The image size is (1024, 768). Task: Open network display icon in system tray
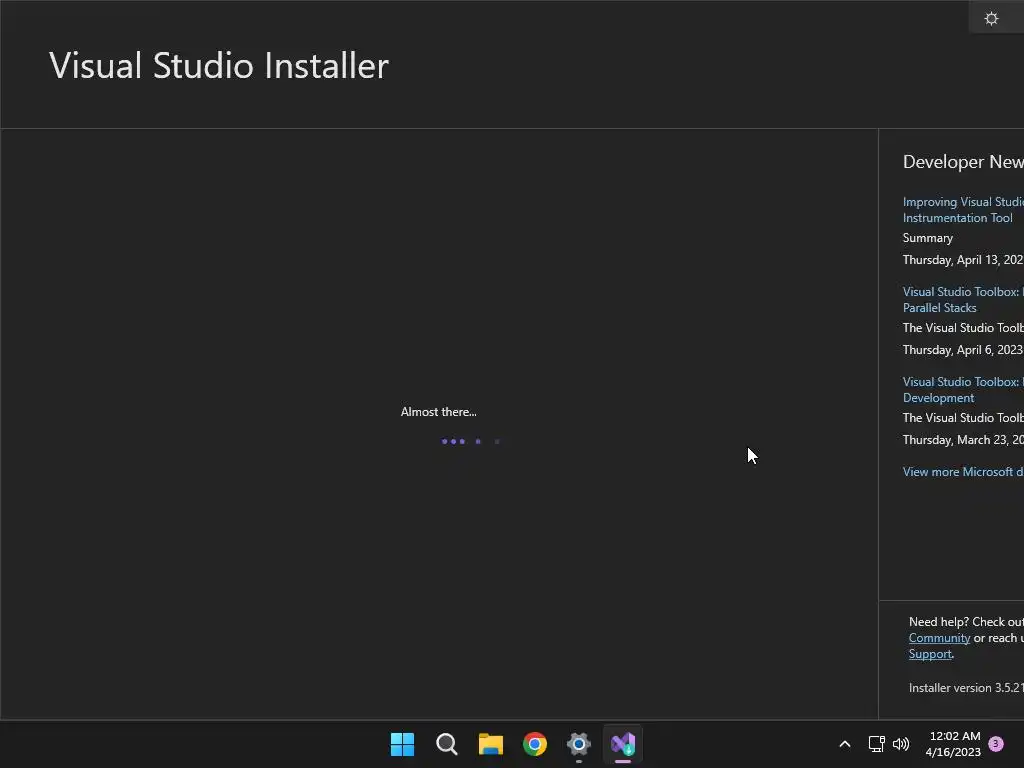[876, 744]
